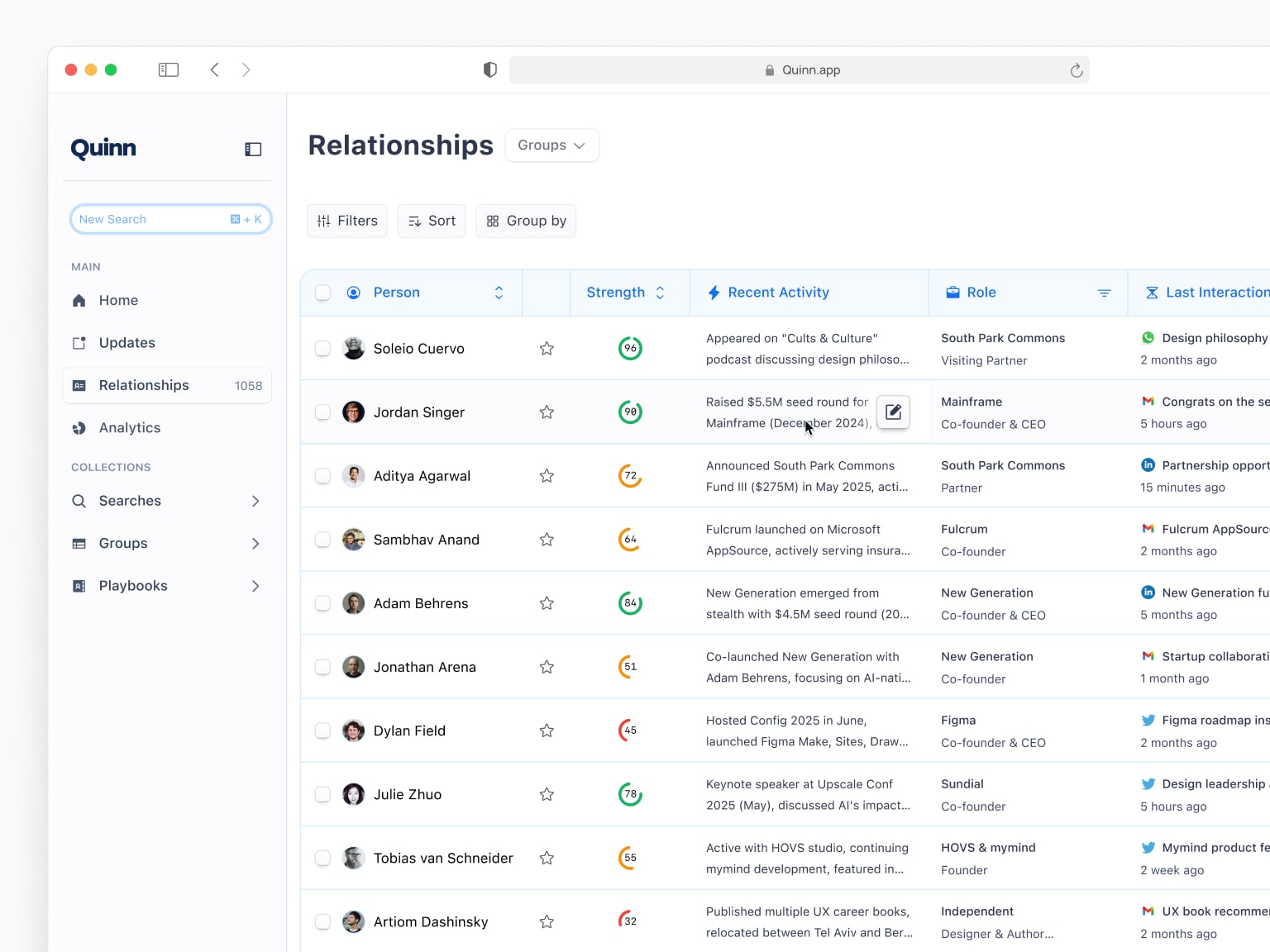Click the Group by button

526,221
